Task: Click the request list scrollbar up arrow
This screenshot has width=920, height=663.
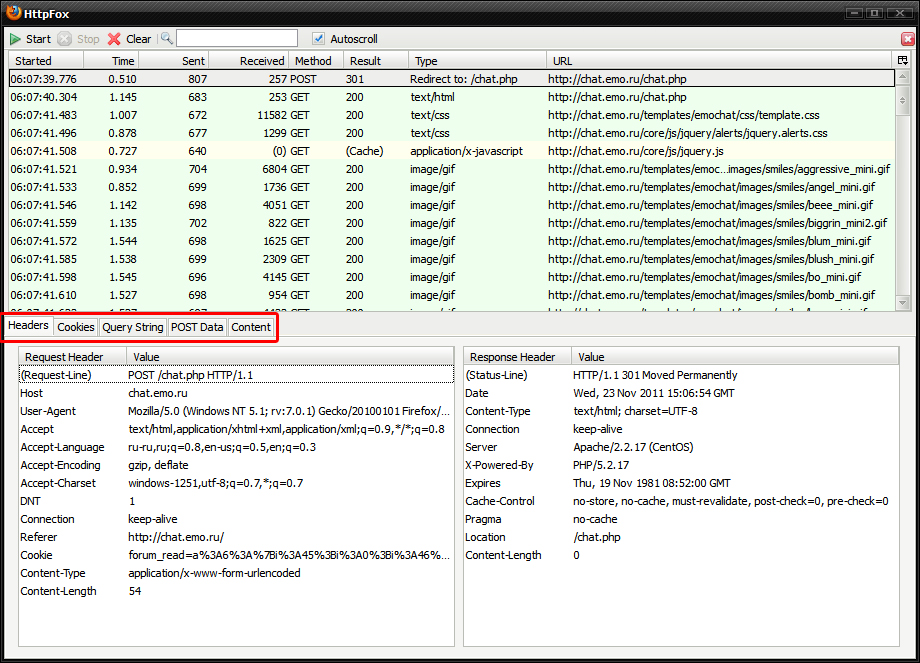Action: pyautogui.click(x=902, y=77)
